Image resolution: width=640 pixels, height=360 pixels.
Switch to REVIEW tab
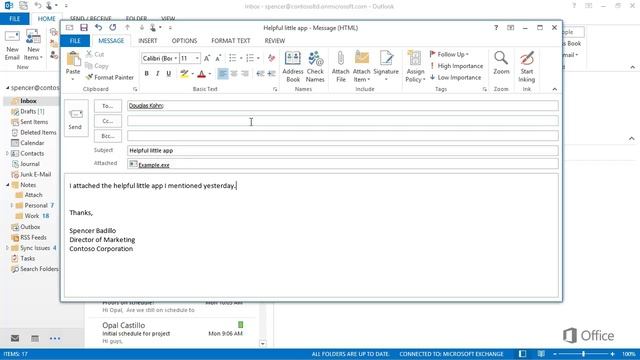(x=275, y=41)
